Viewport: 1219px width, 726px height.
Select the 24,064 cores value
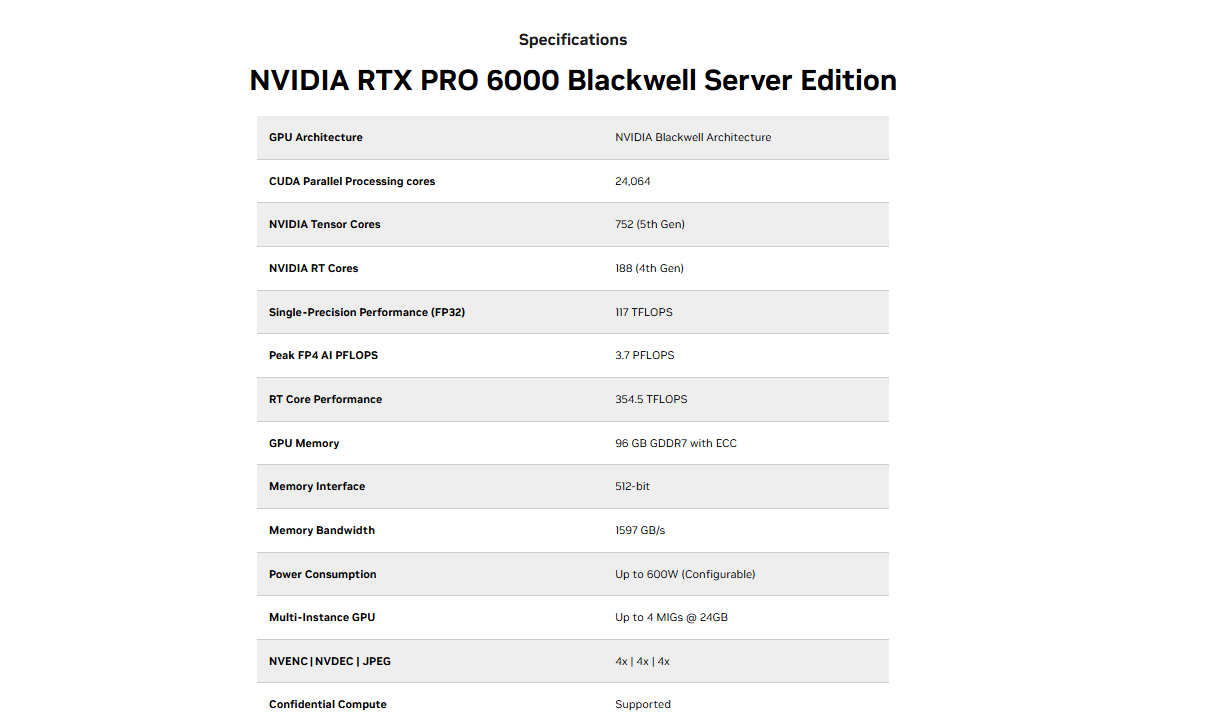633,182
